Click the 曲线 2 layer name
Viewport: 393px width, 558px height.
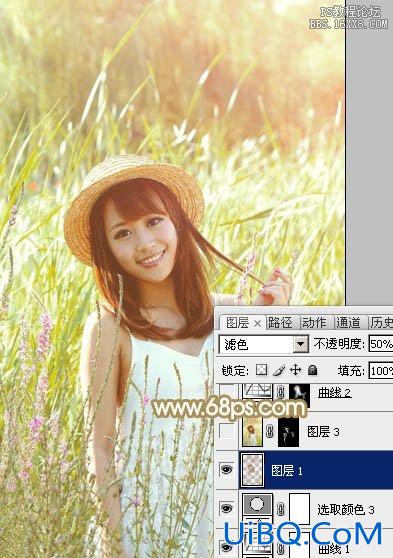[x=334, y=393]
